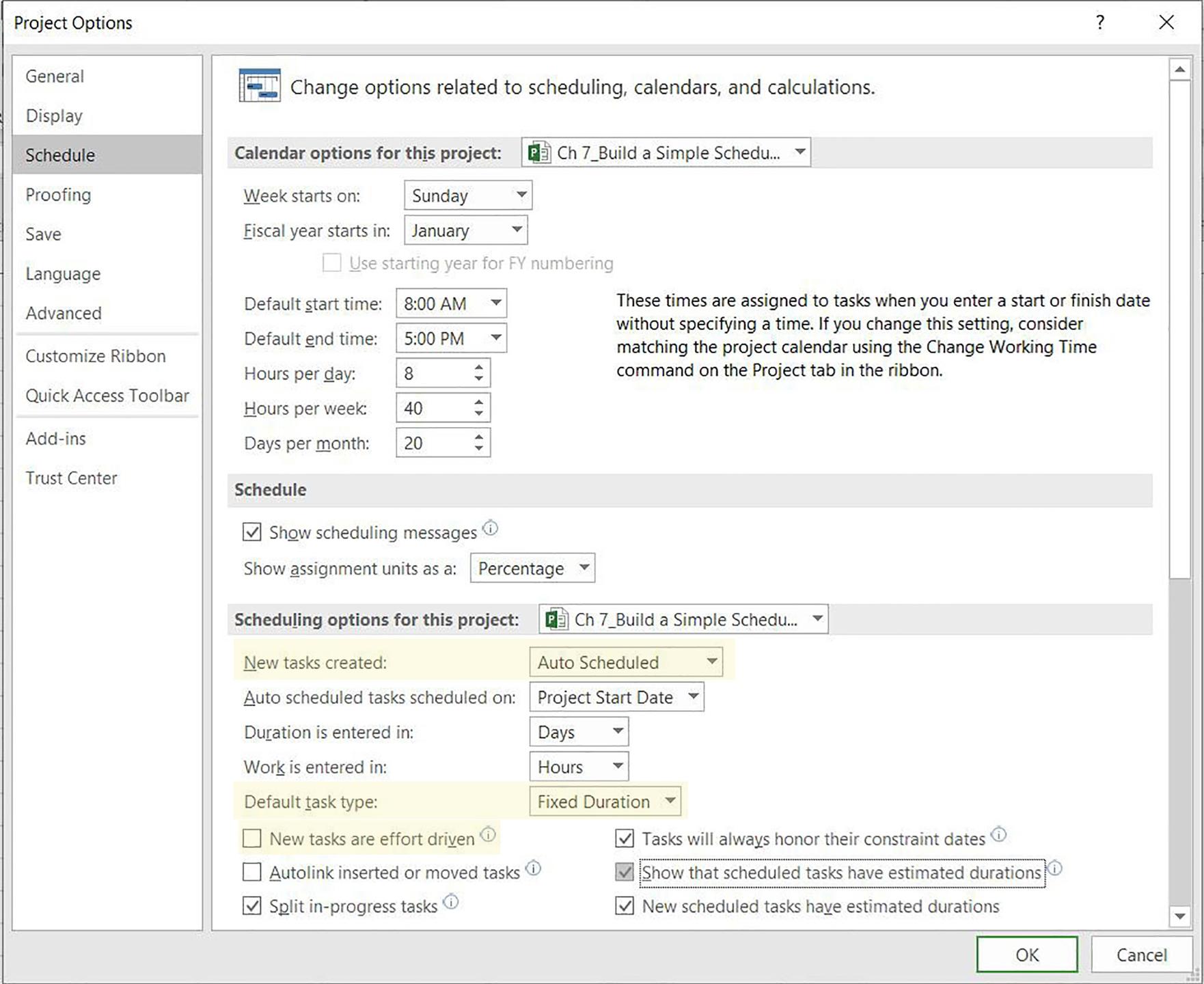Click the info icon beside Show scheduling messages

pyautogui.click(x=490, y=528)
